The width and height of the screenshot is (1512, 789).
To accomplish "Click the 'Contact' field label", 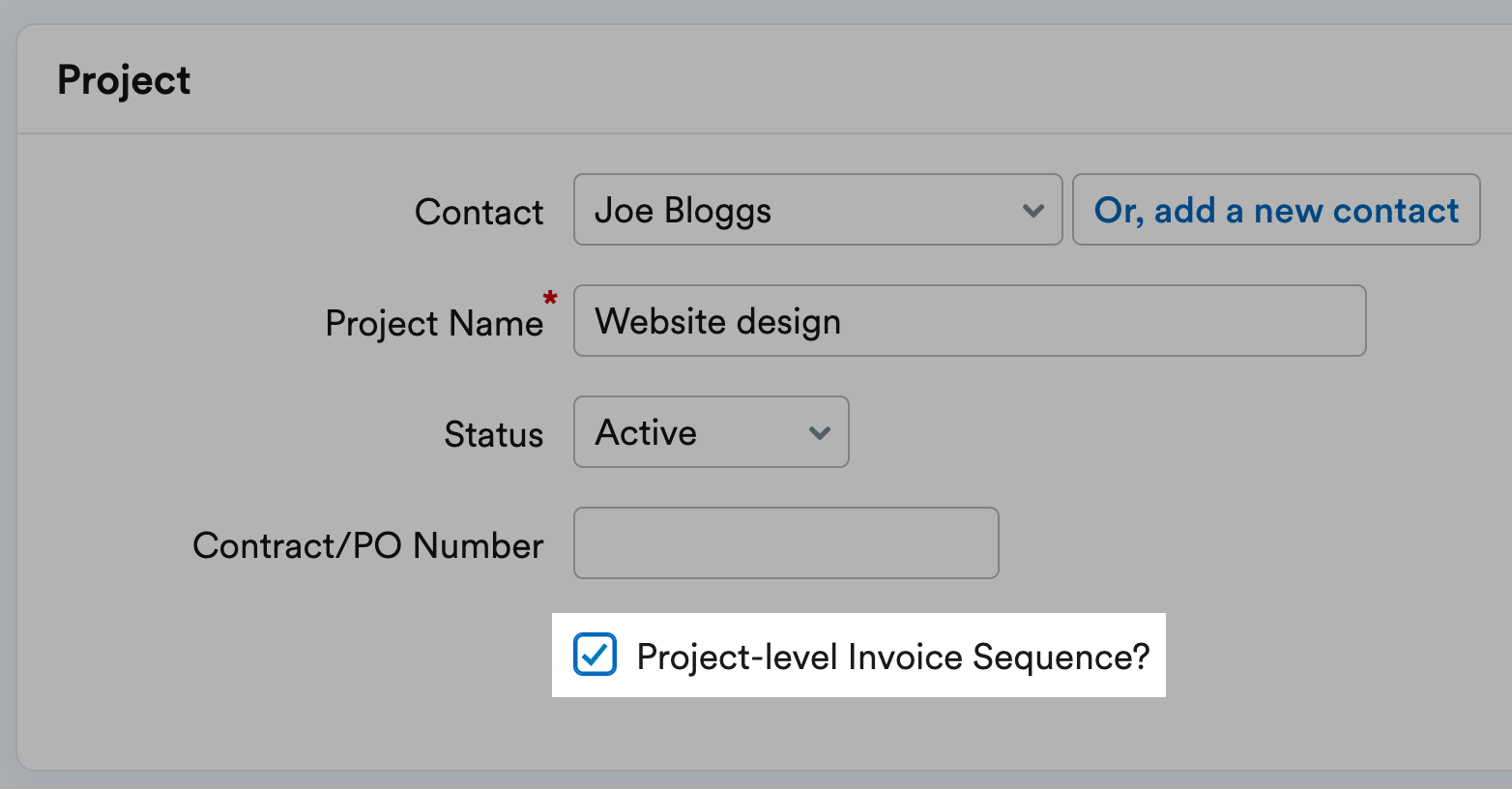I will [x=480, y=212].
